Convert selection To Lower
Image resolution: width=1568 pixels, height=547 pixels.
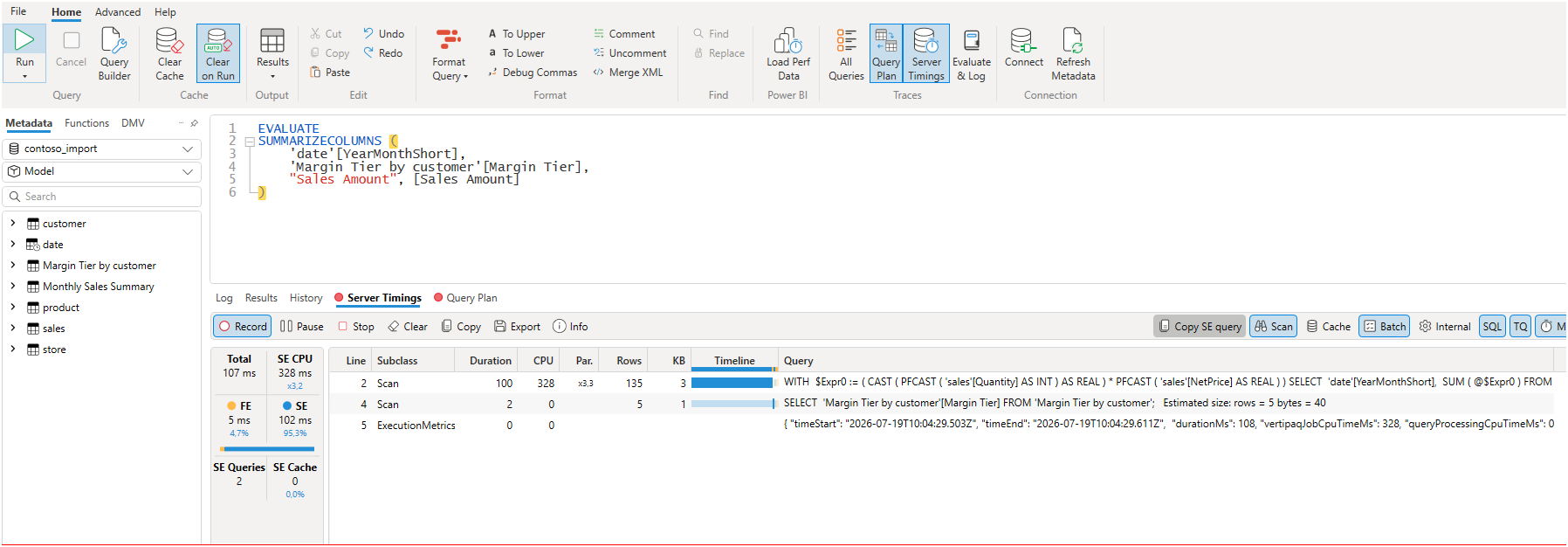(x=516, y=53)
